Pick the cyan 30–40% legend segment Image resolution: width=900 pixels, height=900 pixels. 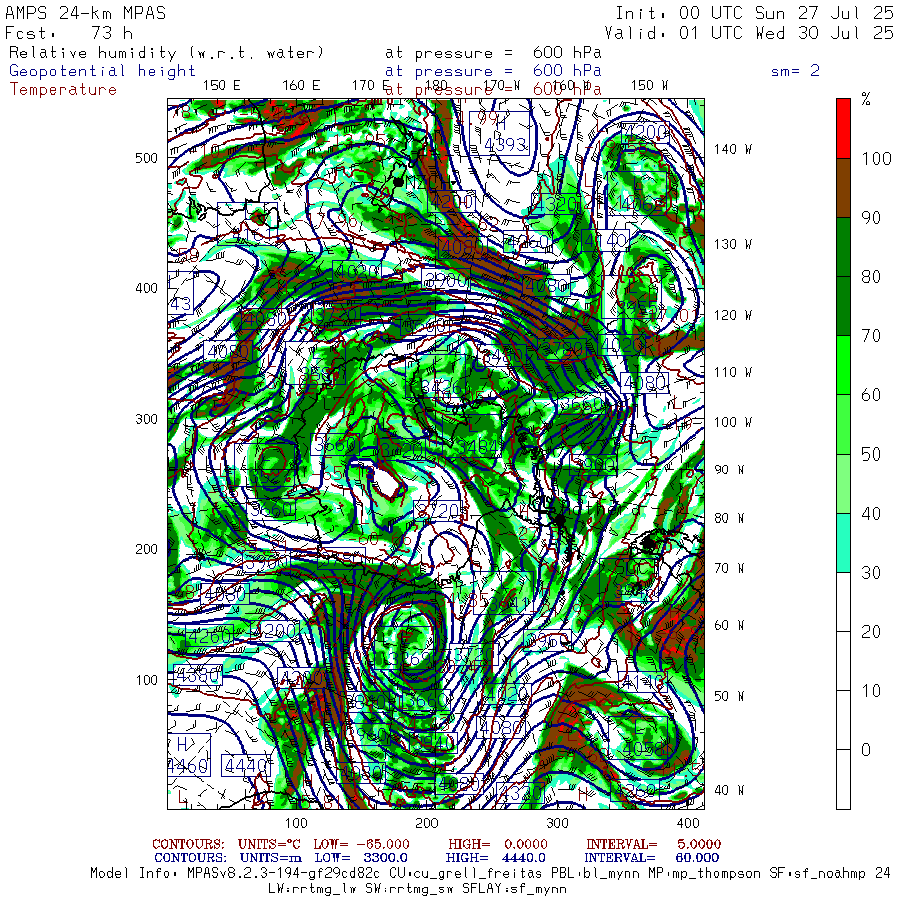point(843,542)
